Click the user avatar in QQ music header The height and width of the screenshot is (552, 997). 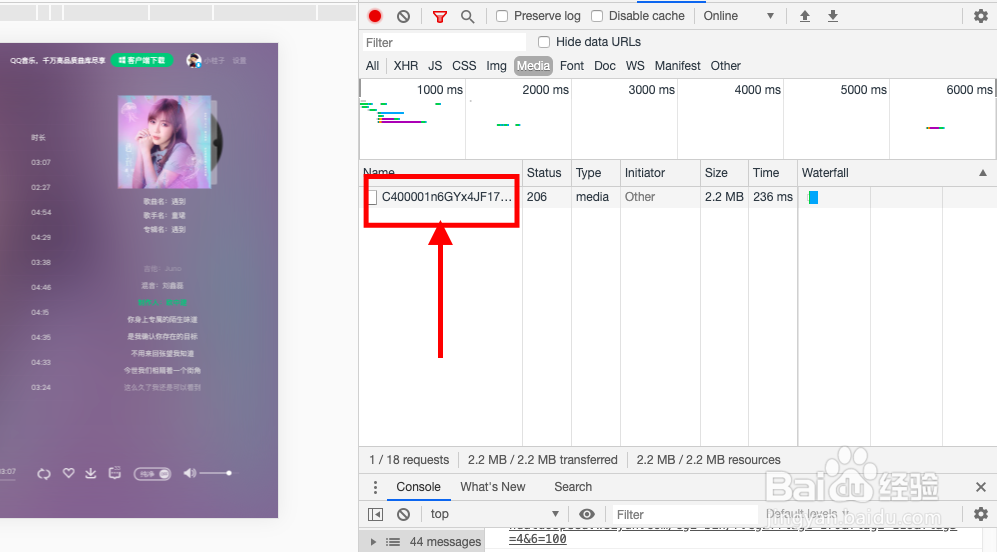click(193, 60)
